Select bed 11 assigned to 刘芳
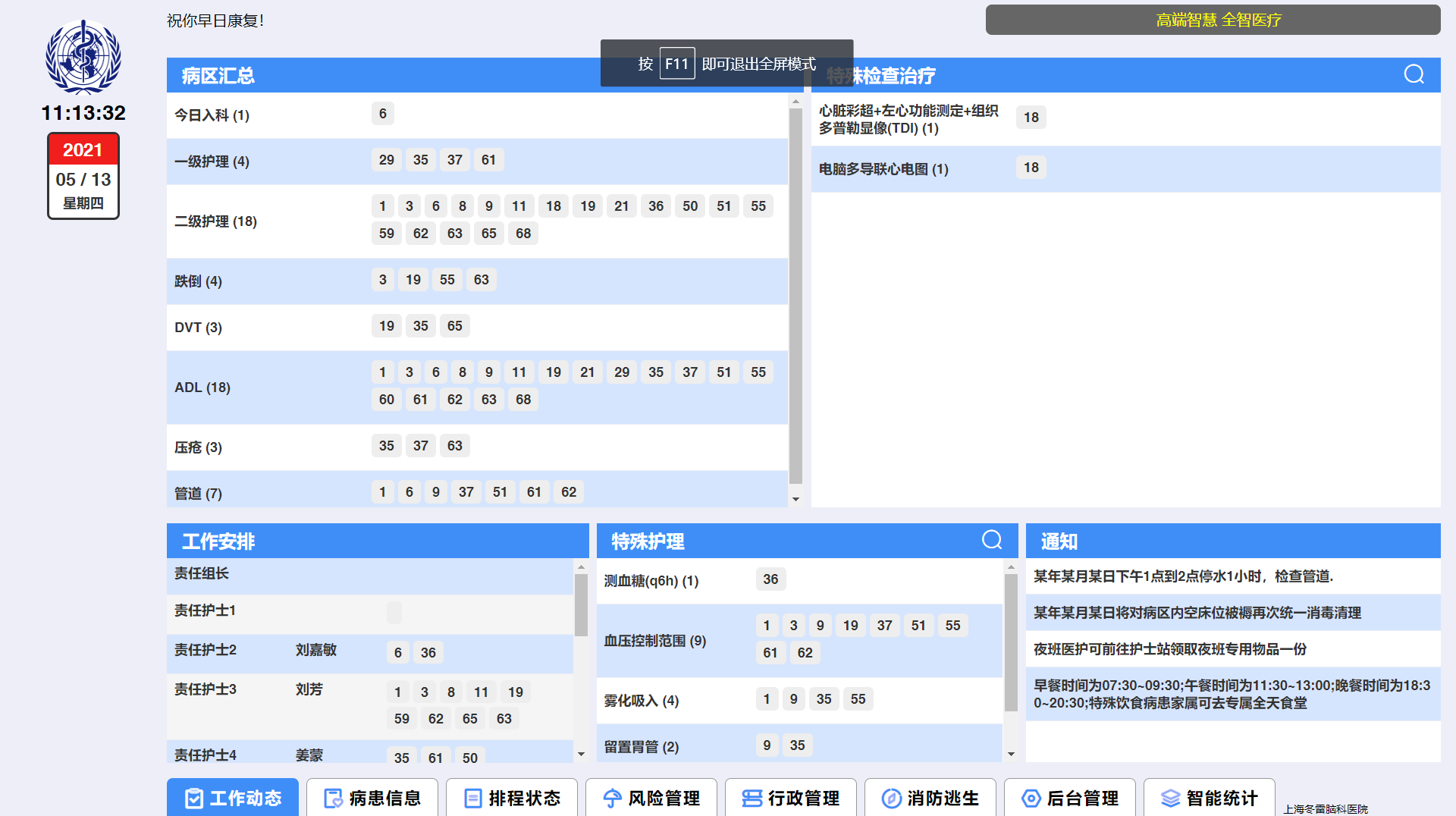Screen dimensions: 1456x816 tap(481, 692)
